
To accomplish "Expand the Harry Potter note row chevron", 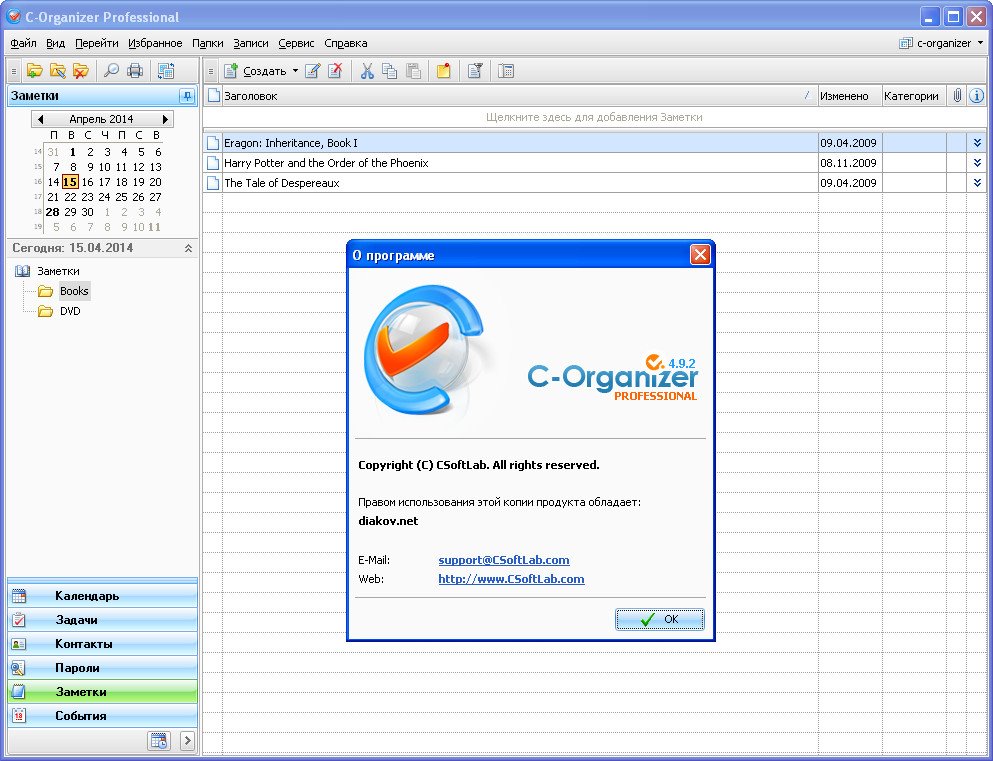I will coord(977,163).
